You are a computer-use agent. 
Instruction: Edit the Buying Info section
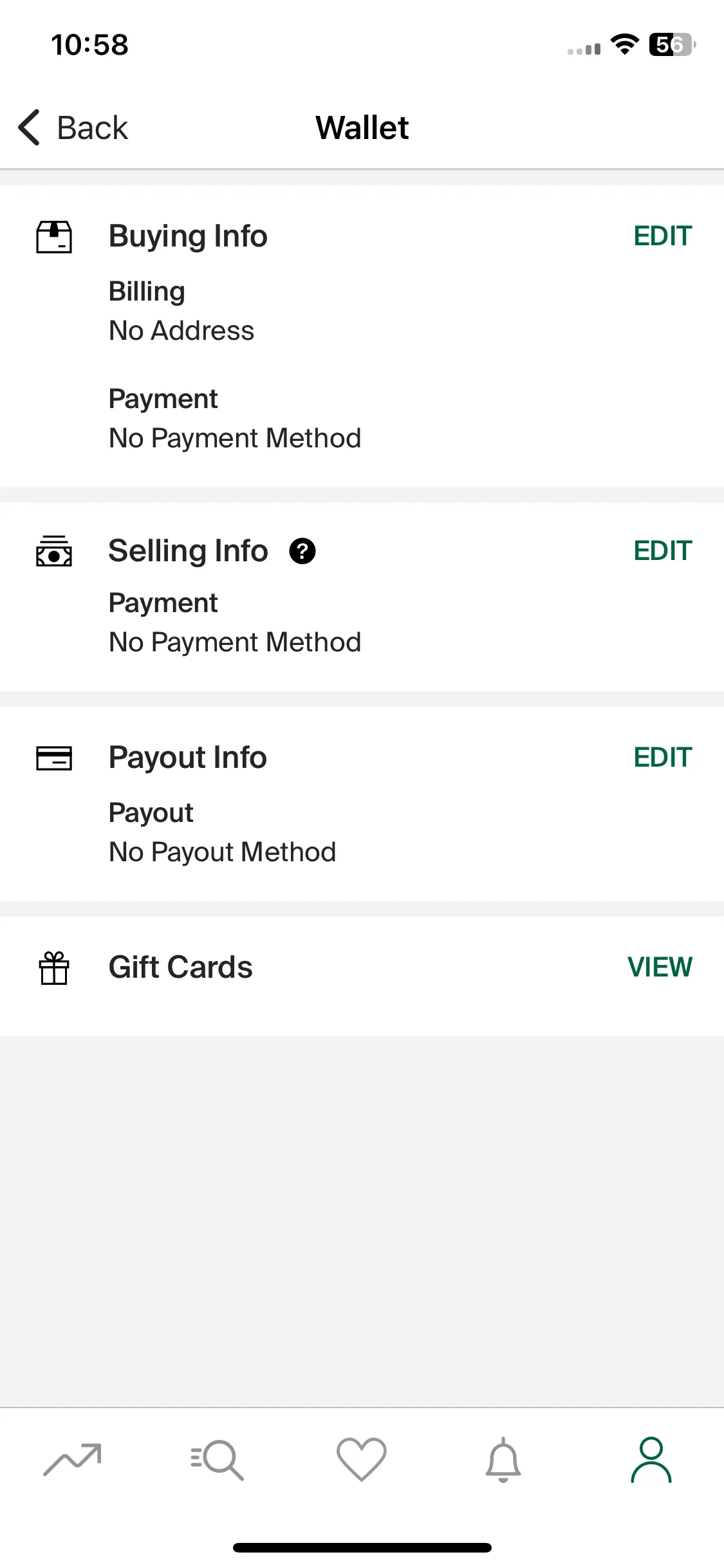coord(663,236)
